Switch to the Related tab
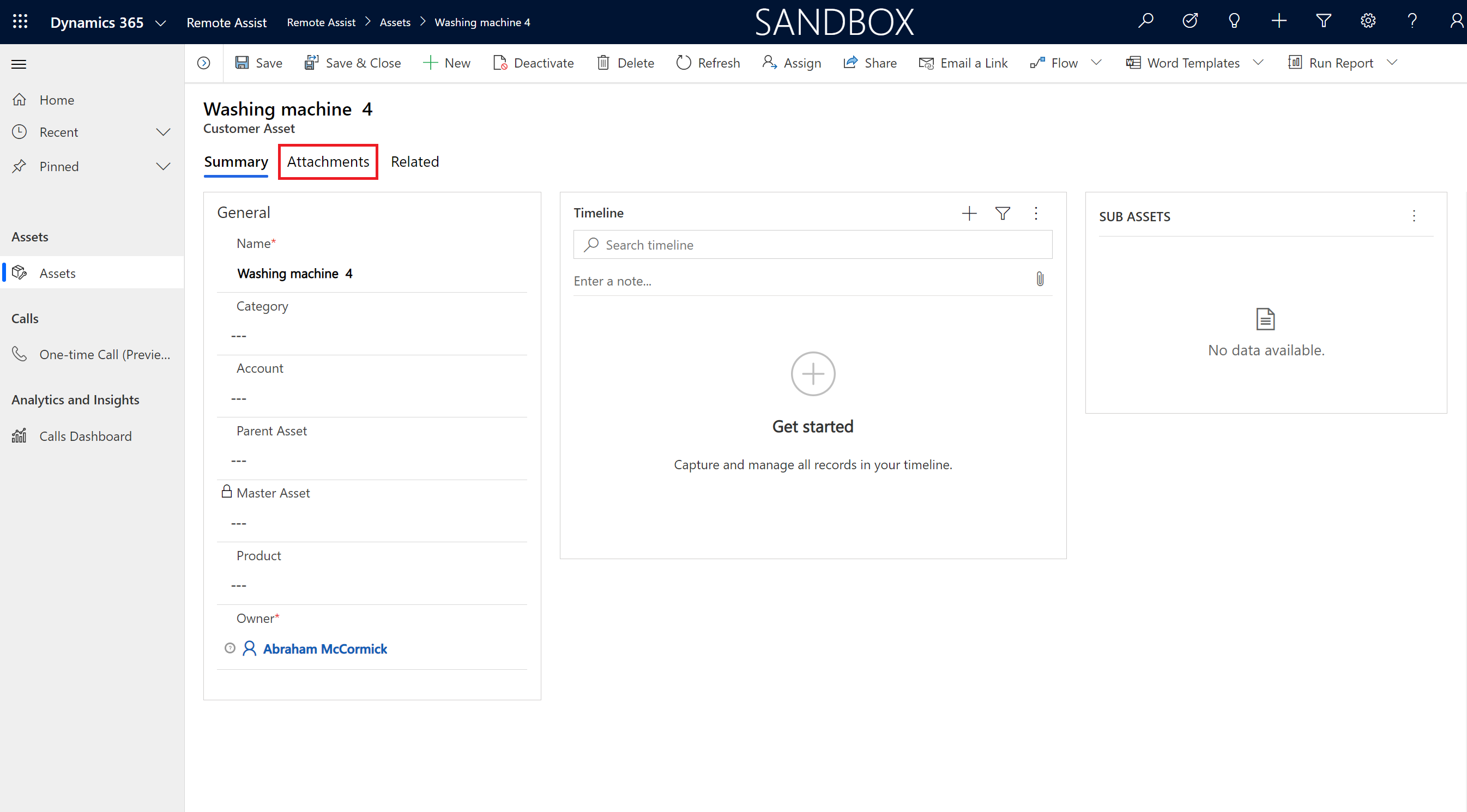The width and height of the screenshot is (1467, 812). click(415, 161)
